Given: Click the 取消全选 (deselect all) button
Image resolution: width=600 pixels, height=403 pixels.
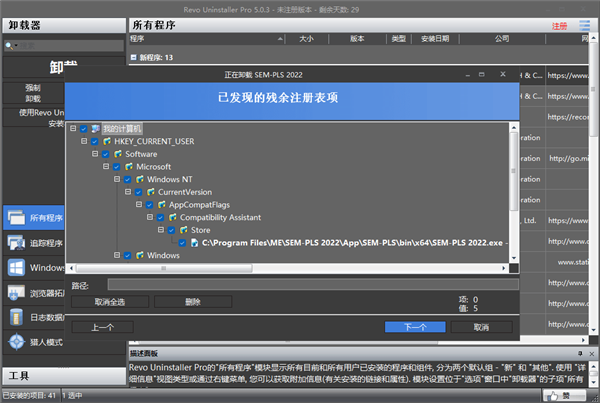Looking at the screenshot, I should [x=110, y=302].
